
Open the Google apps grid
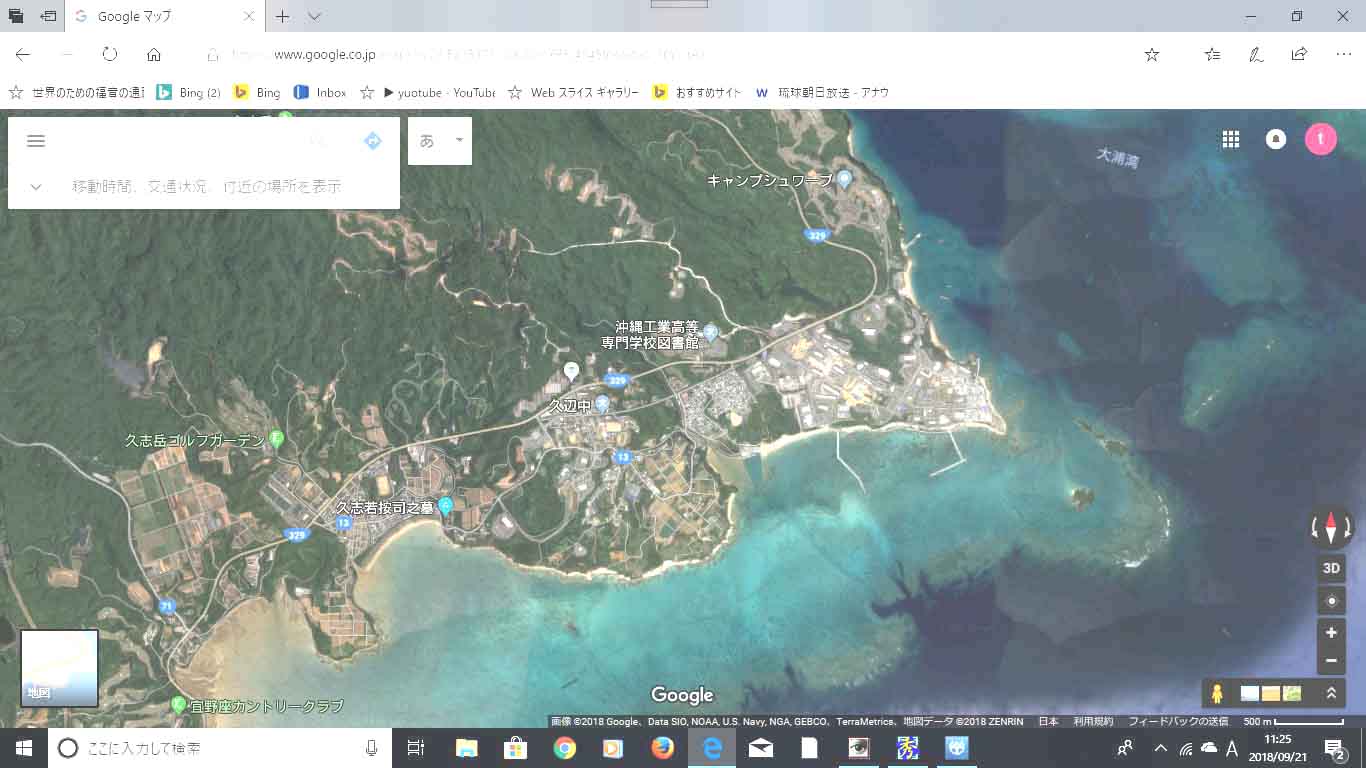click(x=1231, y=140)
